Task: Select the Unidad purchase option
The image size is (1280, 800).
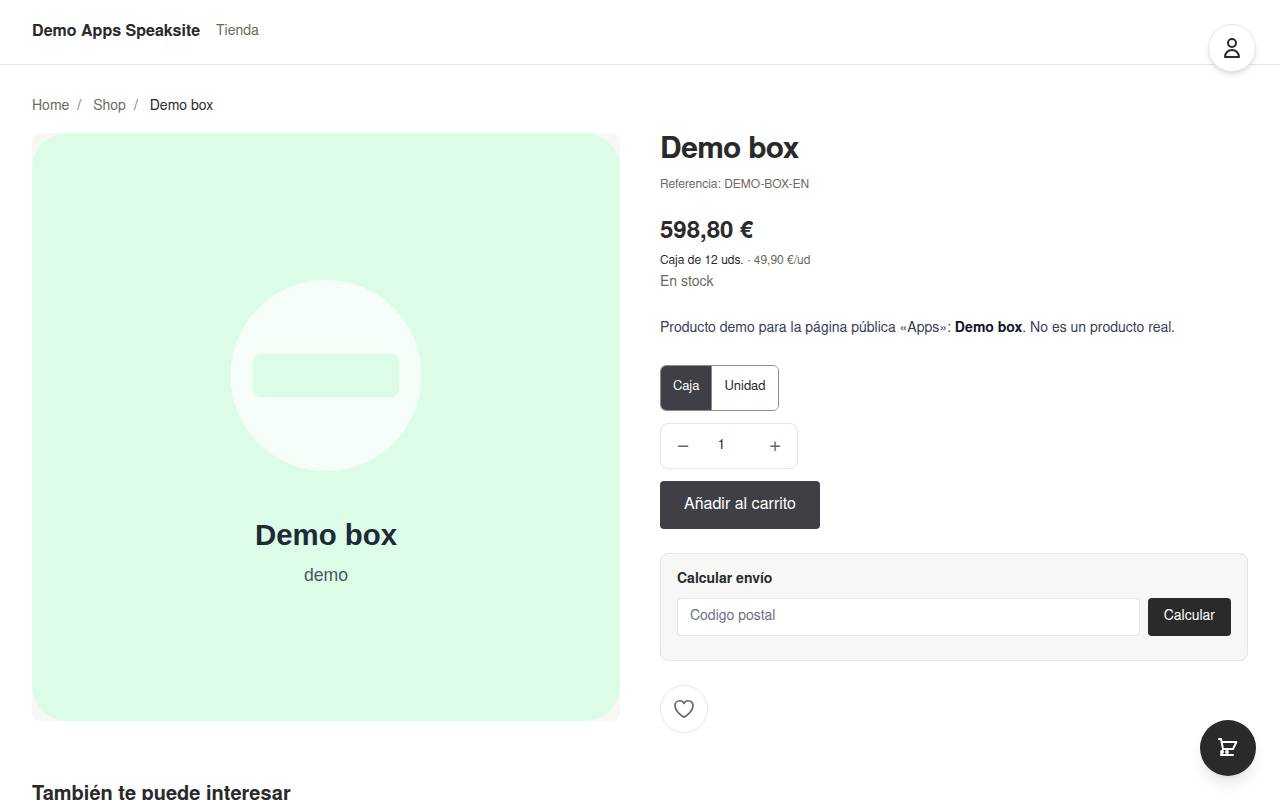Action: [745, 387]
